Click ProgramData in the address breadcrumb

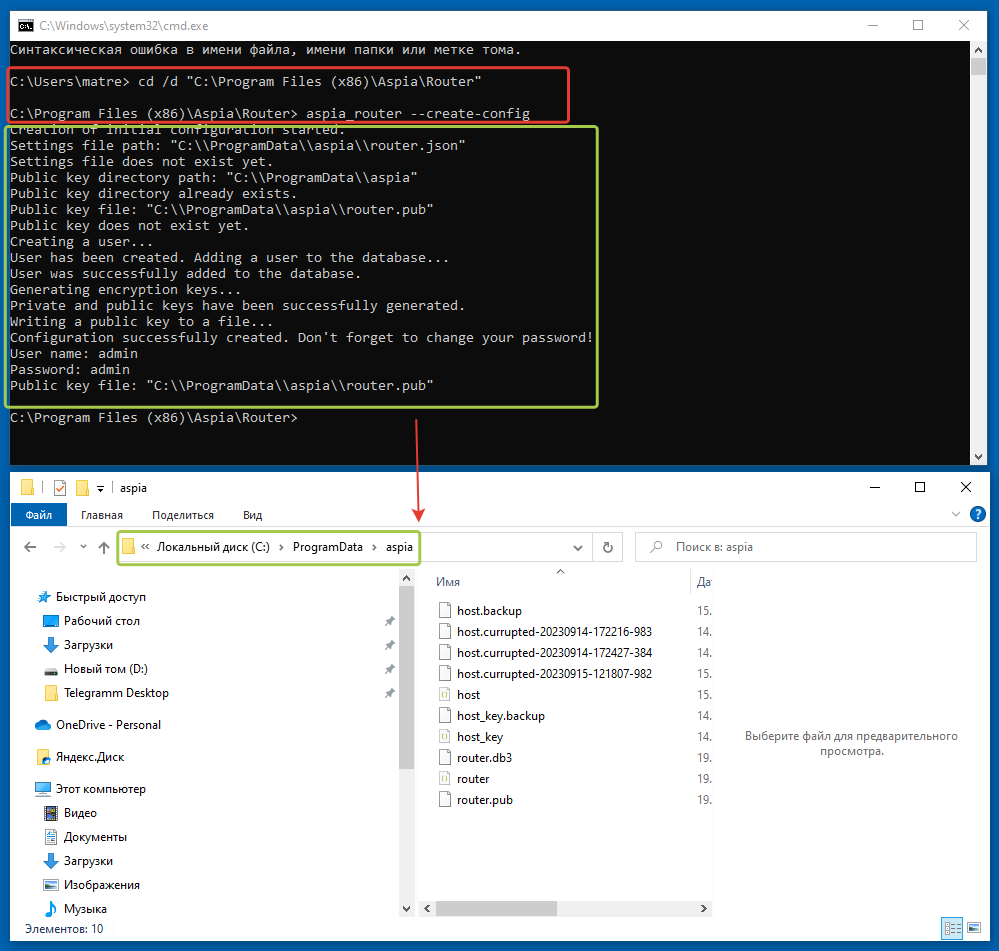coord(327,547)
